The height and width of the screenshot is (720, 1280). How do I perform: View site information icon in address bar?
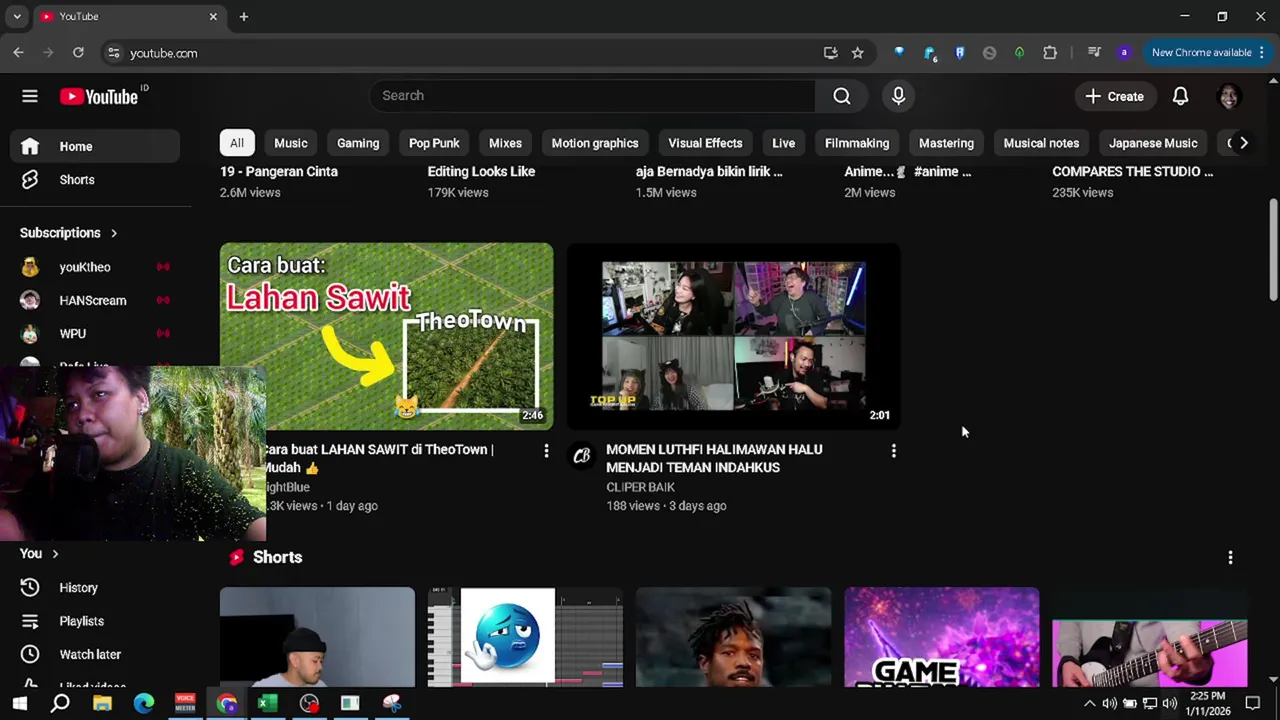113,53
